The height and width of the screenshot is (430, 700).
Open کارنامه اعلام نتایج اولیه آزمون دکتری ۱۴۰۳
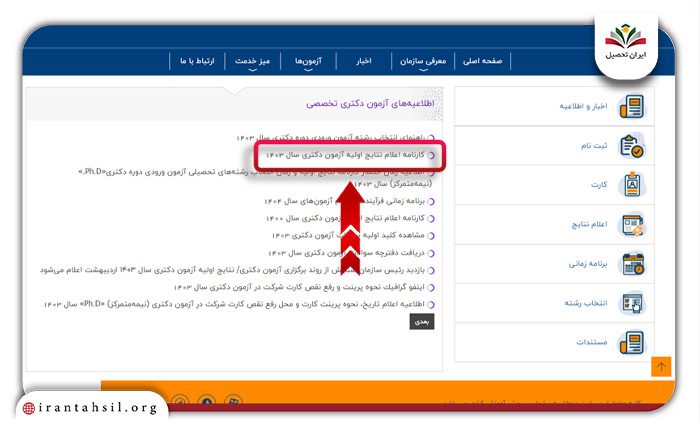[346, 155]
